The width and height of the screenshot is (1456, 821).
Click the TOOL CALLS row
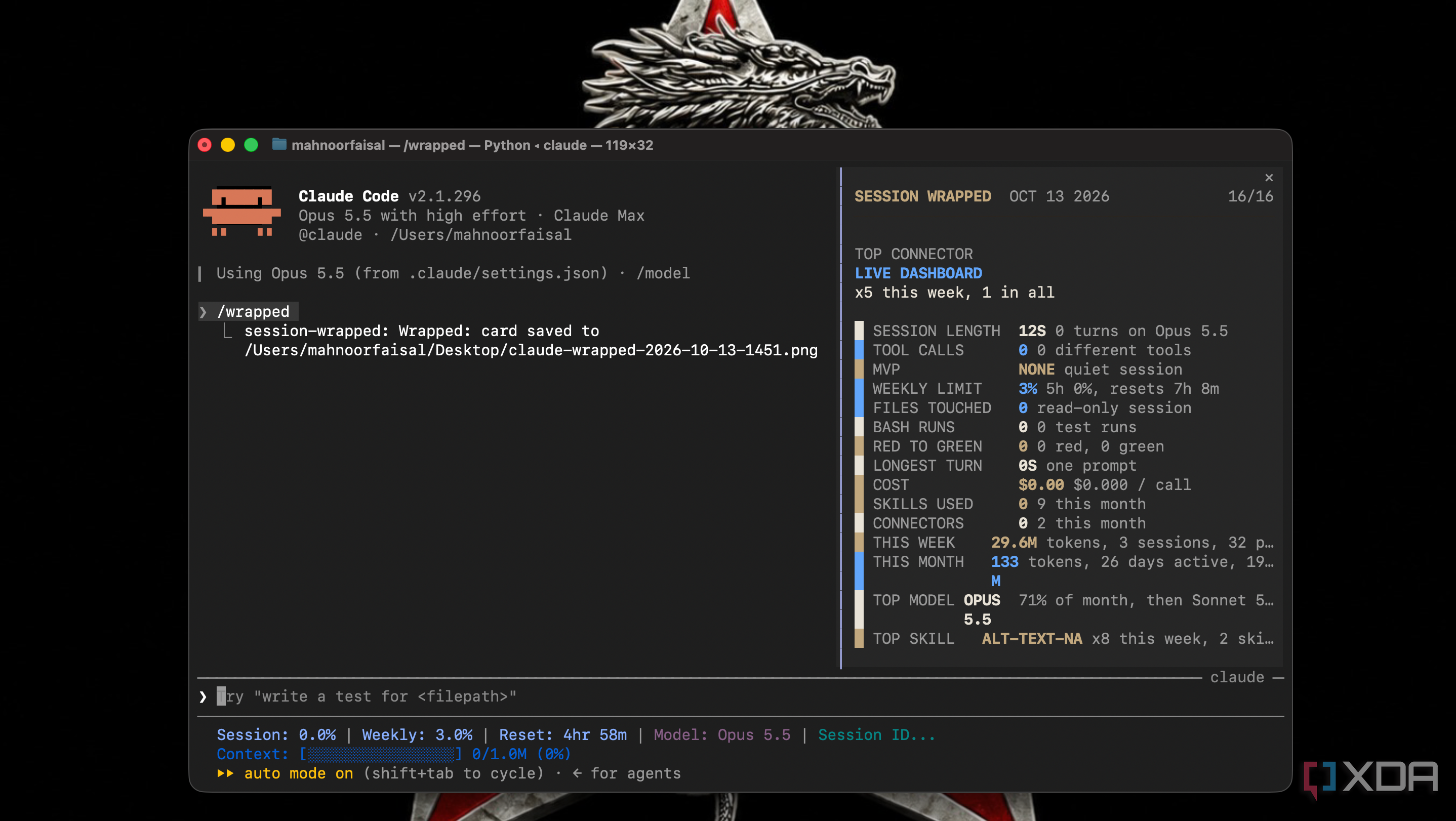(1064, 350)
